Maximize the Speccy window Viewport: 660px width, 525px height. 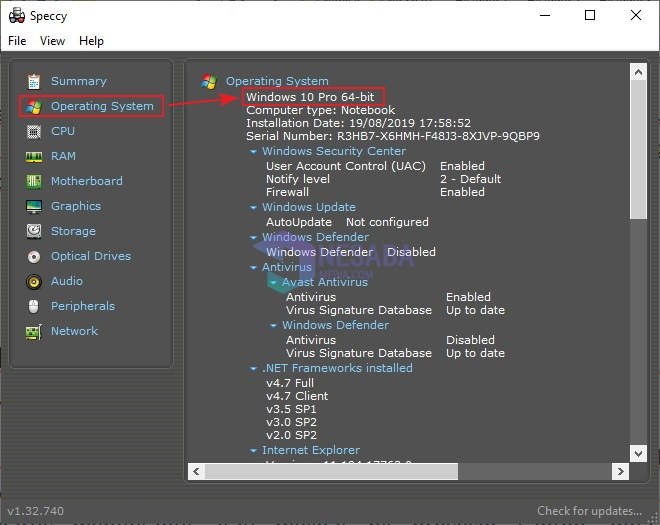pyautogui.click(x=590, y=15)
